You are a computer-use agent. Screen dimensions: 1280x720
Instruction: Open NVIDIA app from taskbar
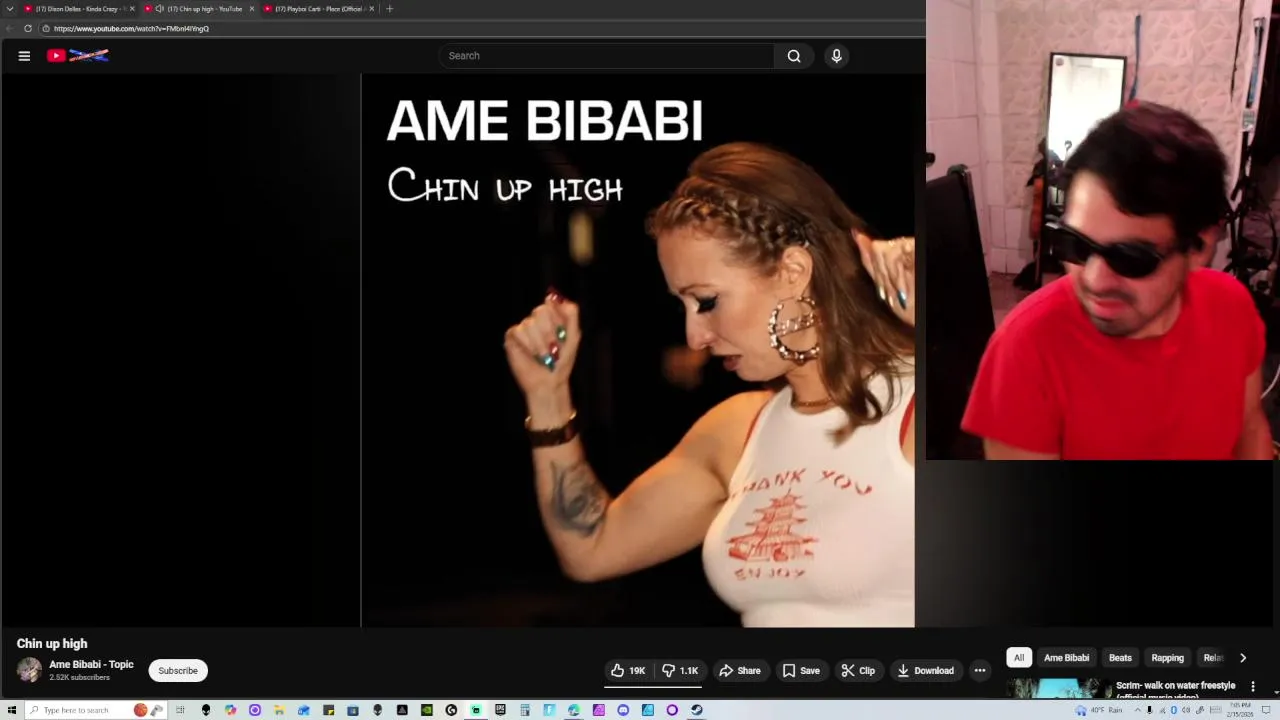pos(427,710)
